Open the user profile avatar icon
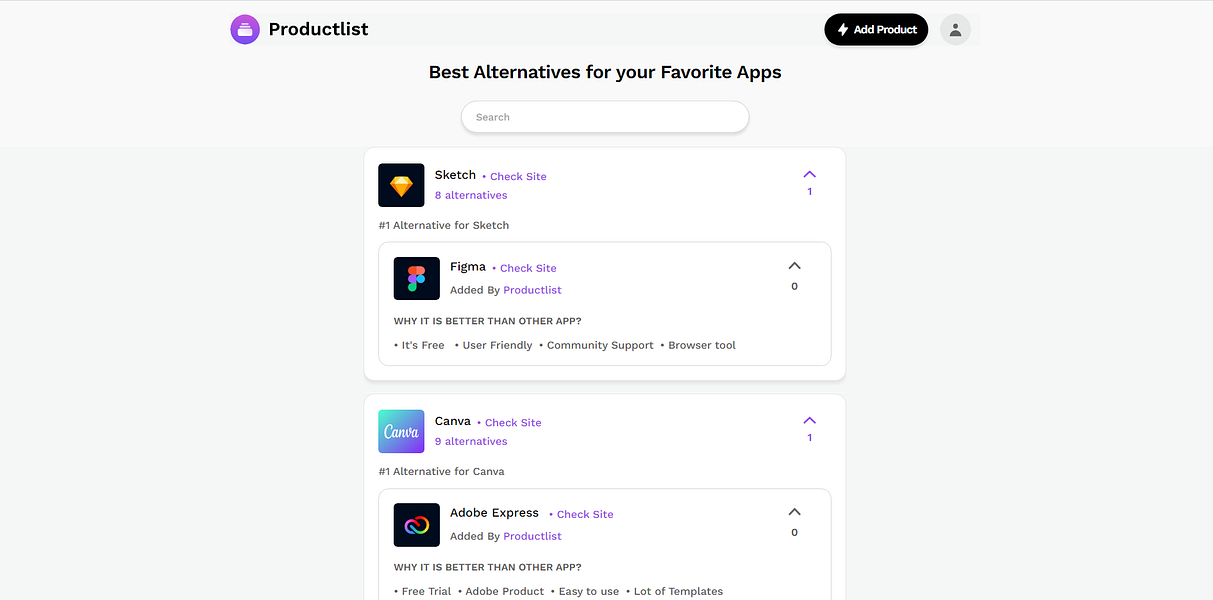1213x600 pixels. 955,29
